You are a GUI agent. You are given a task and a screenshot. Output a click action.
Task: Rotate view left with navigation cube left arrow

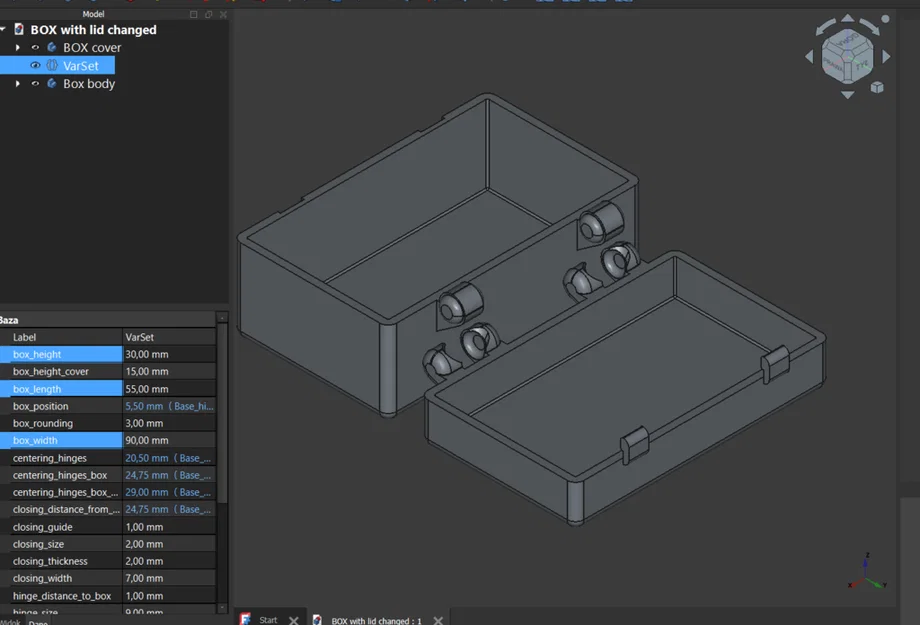(x=810, y=56)
